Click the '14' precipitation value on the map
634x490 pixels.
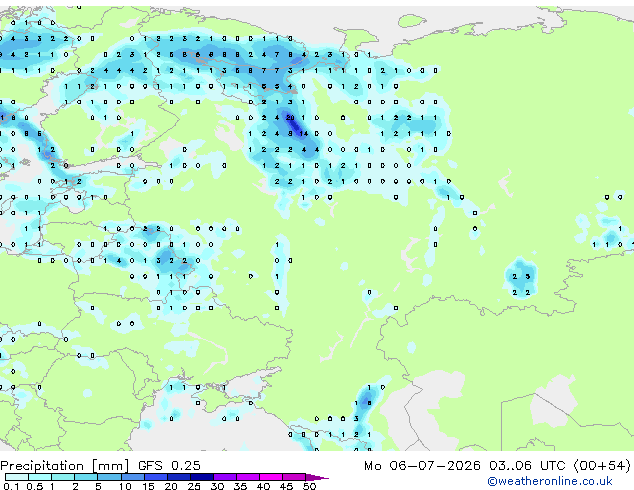click(304, 133)
